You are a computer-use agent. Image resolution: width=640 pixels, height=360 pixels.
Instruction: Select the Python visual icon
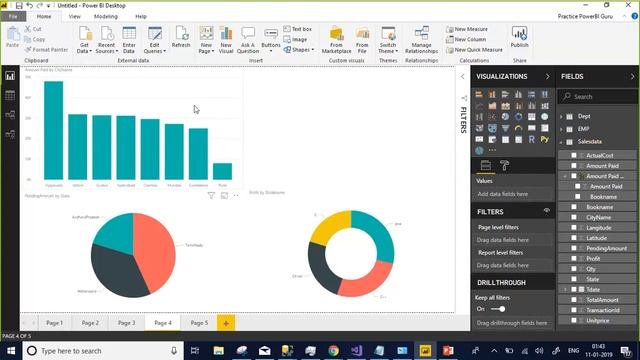544,140
